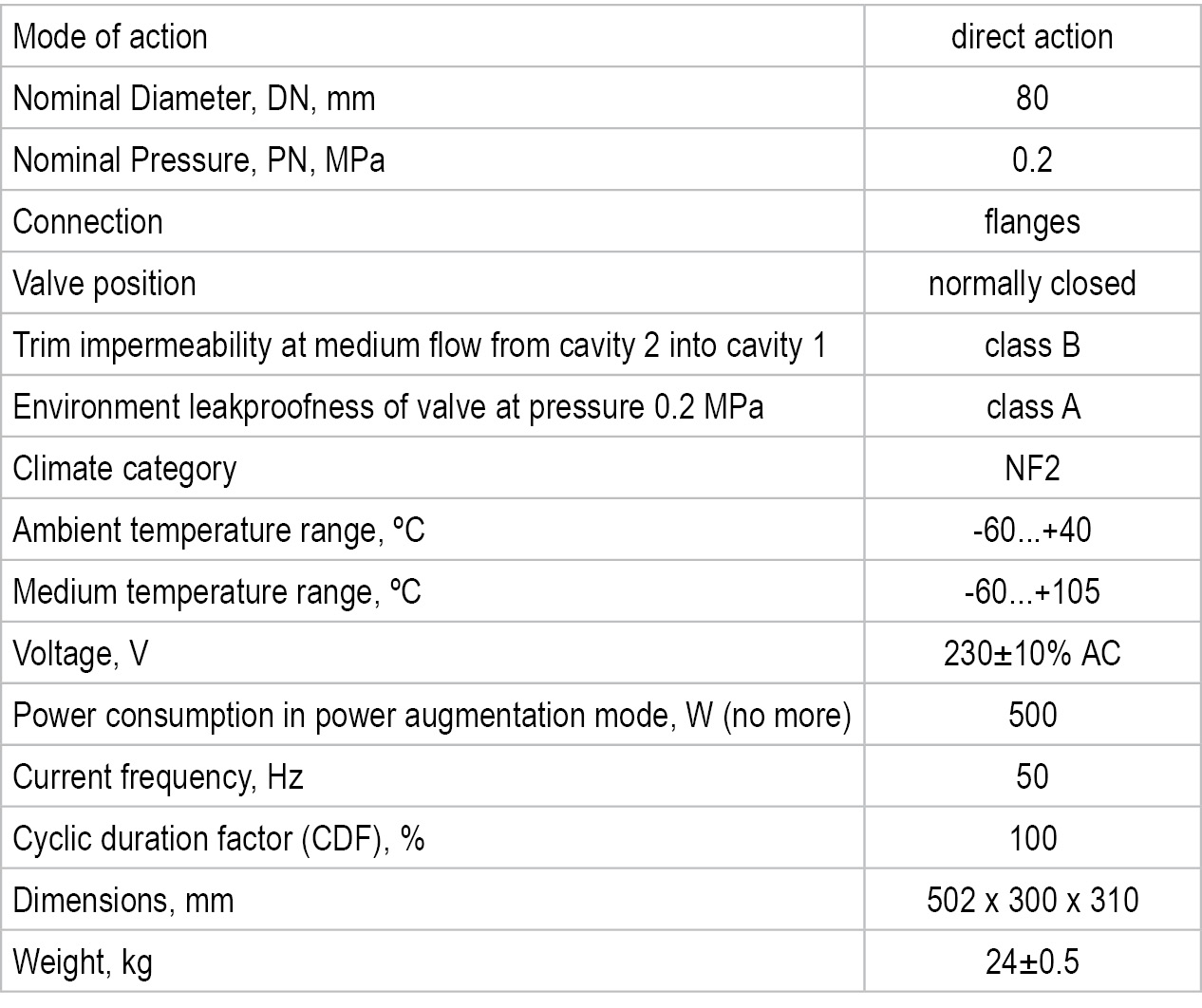Select the 'flanges' value cell
Screen dimensions: 1202x1008
[x=1032, y=222]
